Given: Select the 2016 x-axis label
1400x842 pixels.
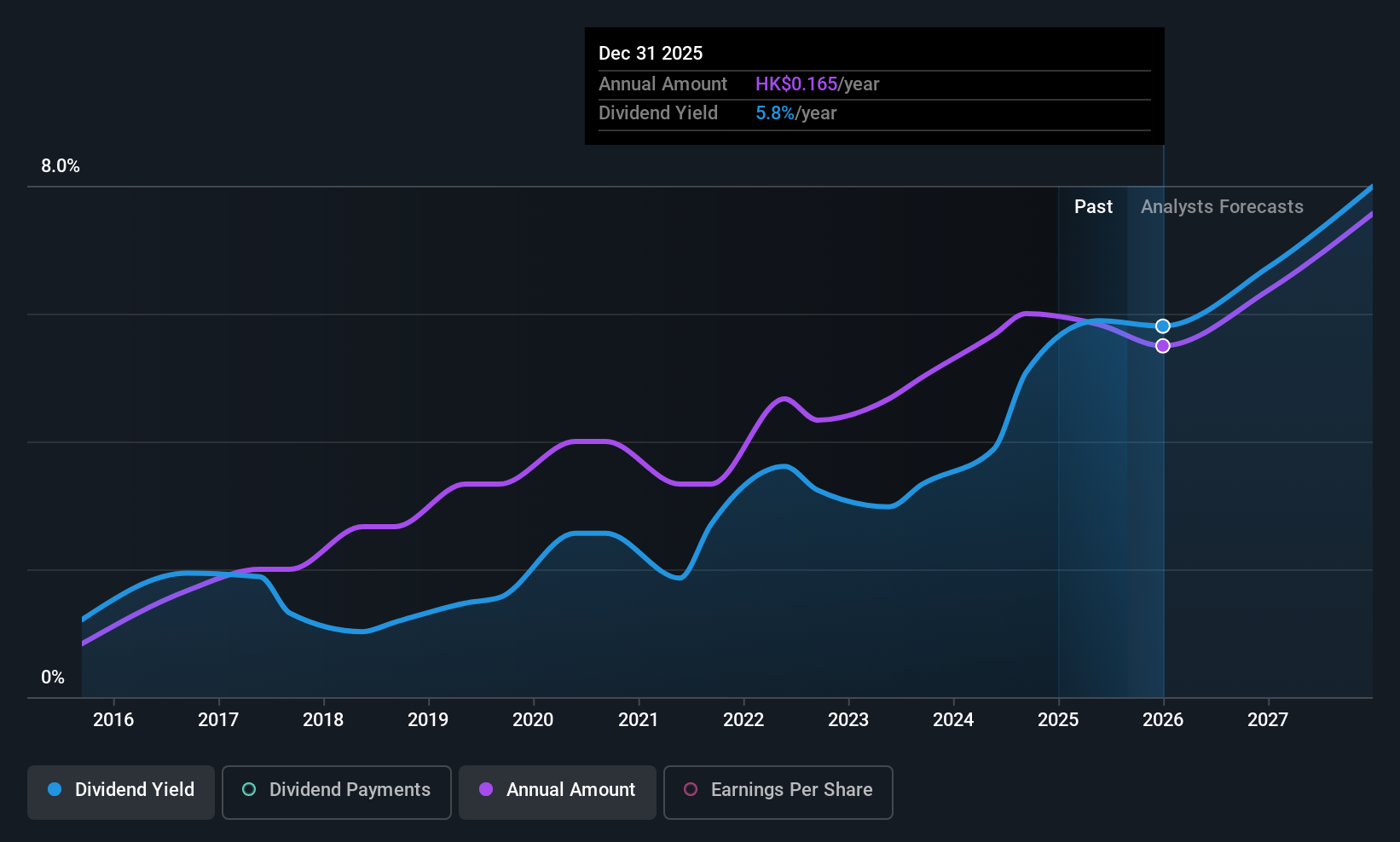Looking at the screenshot, I should (x=113, y=720).
